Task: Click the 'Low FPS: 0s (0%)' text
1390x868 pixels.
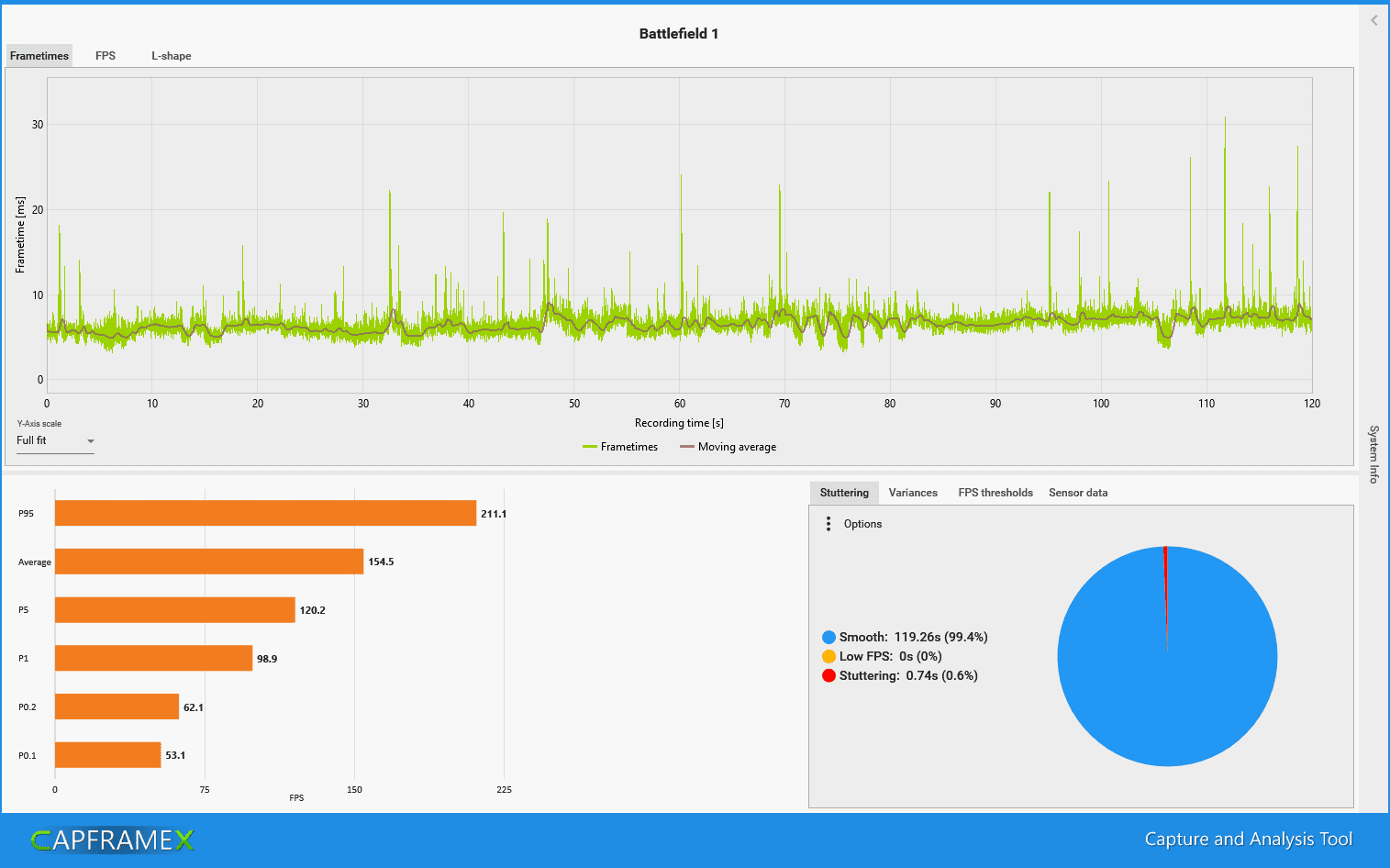Action: [891, 656]
